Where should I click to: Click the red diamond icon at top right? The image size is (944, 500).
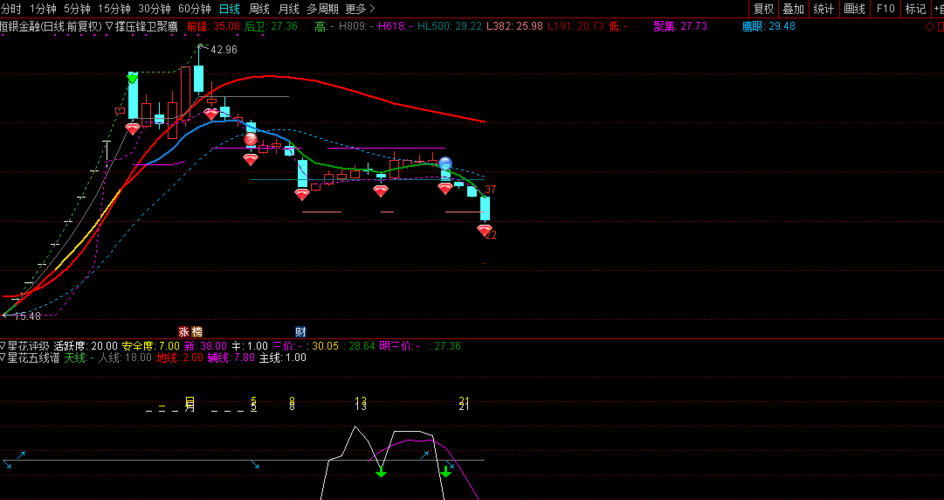(929, 26)
